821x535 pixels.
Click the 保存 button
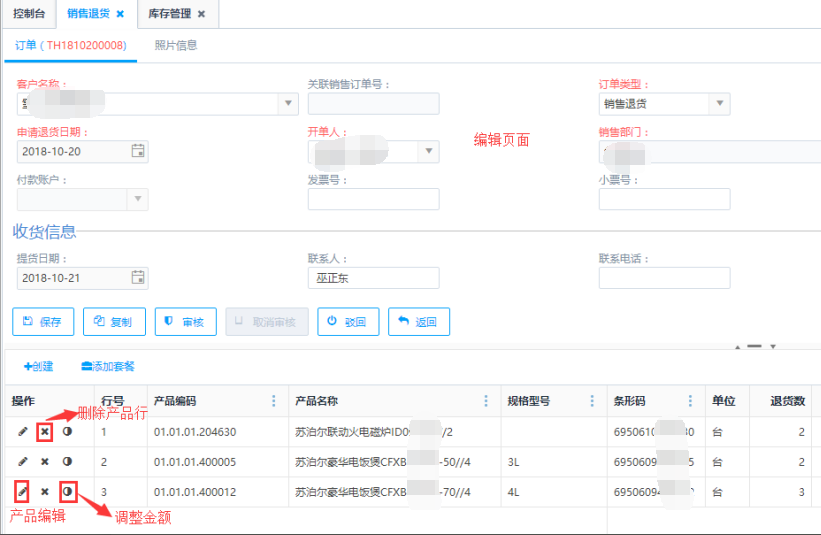point(42,322)
